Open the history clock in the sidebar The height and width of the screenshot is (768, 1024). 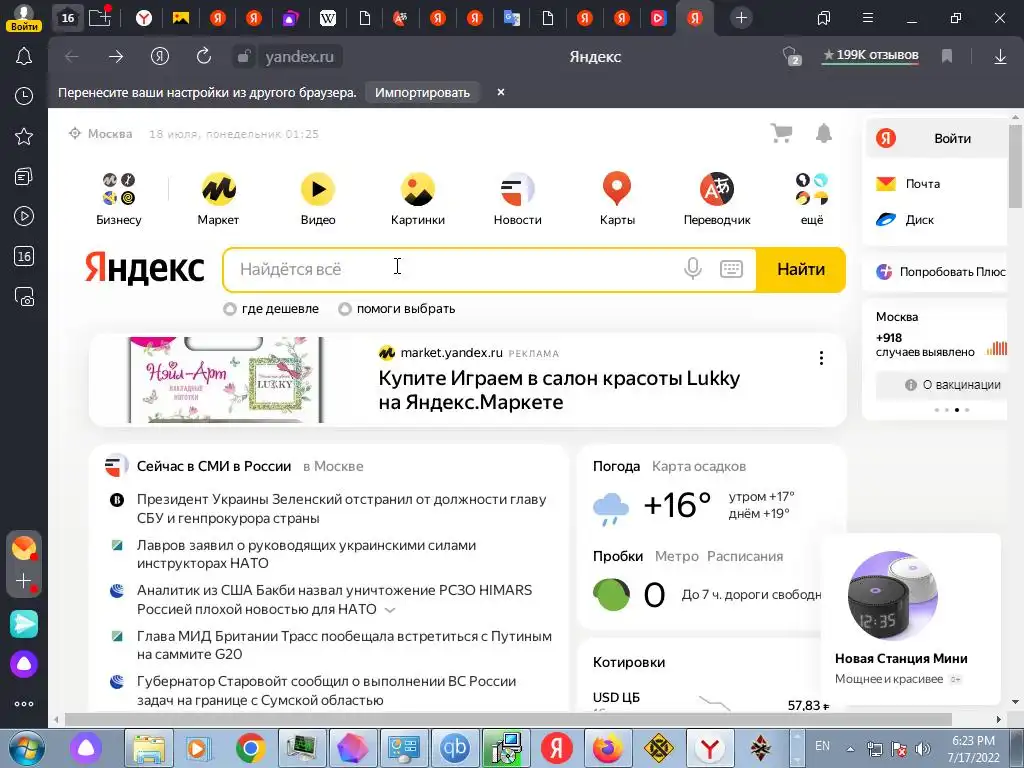(24, 96)
